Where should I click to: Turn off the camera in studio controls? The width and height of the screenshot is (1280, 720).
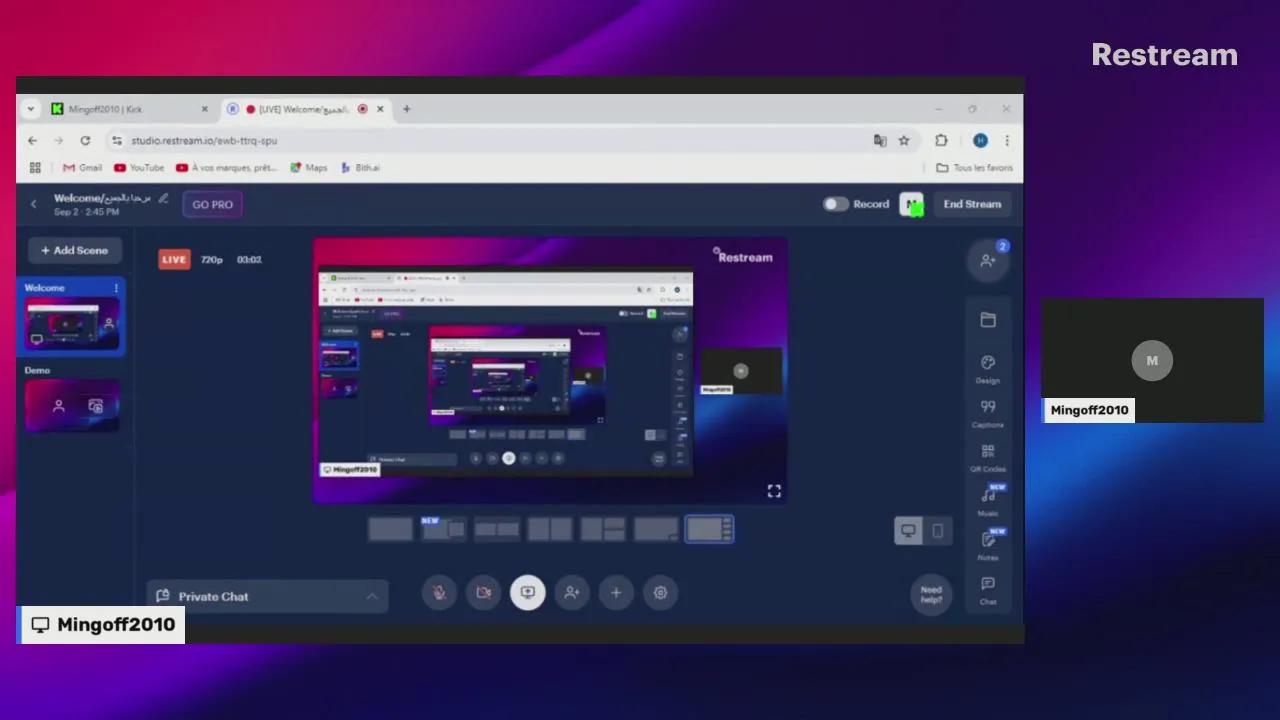coord(483,593)
